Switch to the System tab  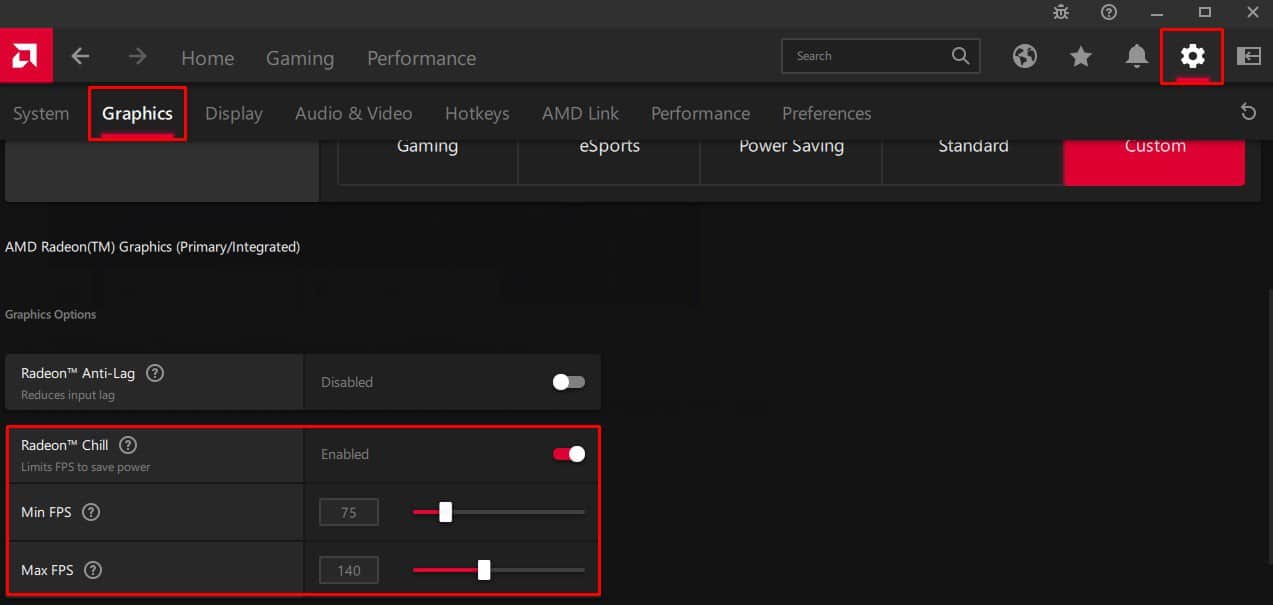pos(41,114)
